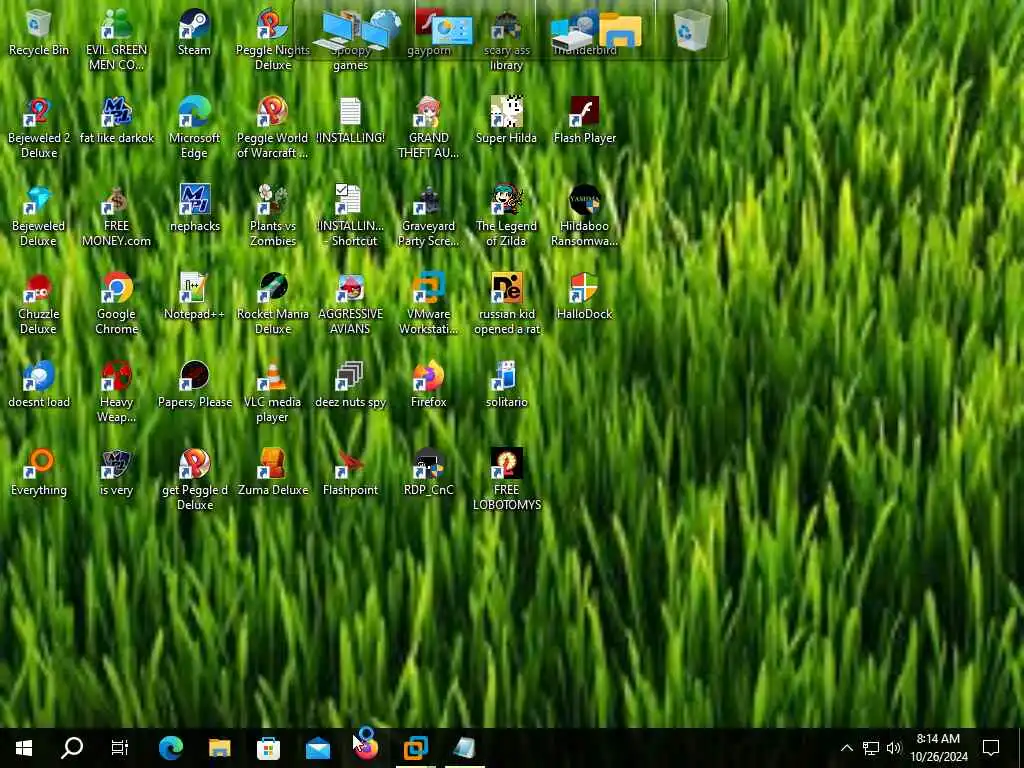Click the recycle bin in the top dock
1024x768 pixels.
pos(692,29)
